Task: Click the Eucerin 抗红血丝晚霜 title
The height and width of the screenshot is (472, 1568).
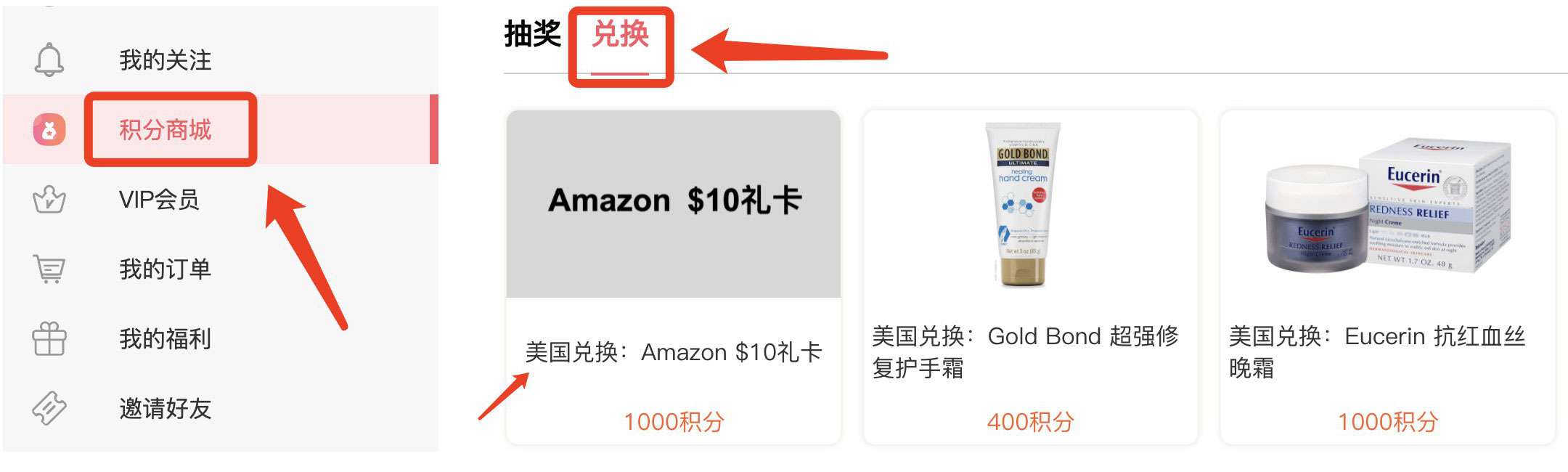Action: click(1377, 352)
